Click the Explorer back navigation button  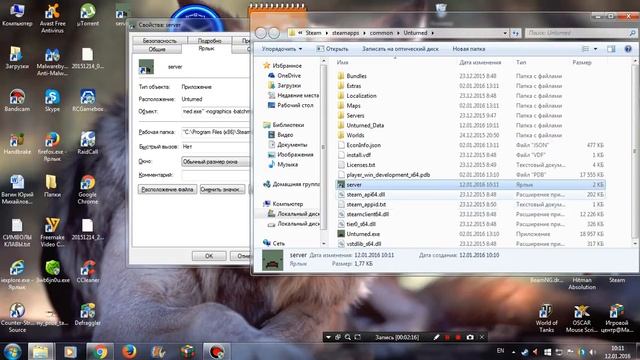[x=261, y=33]
